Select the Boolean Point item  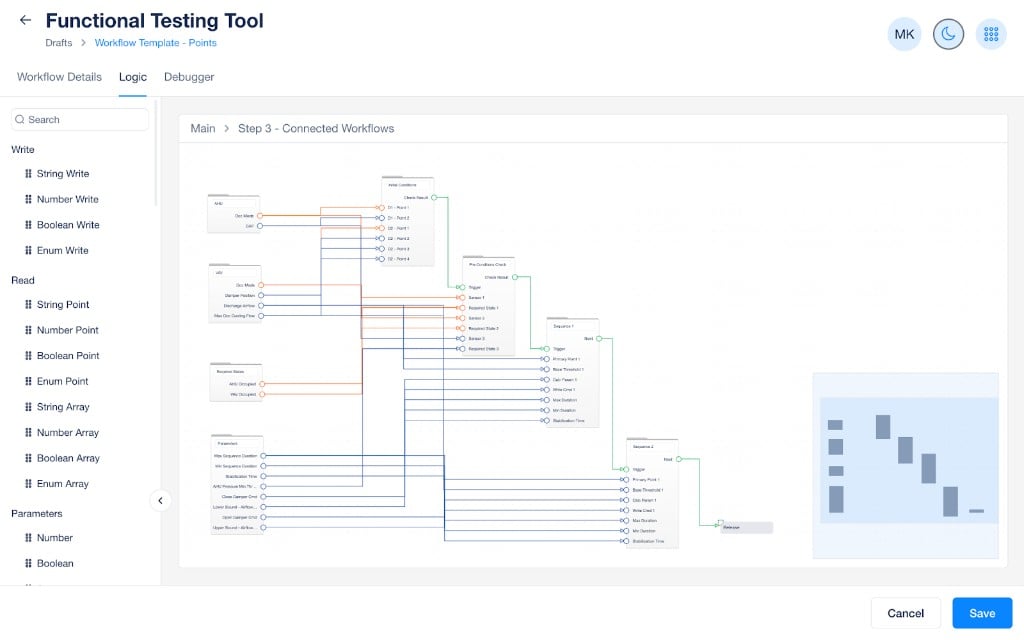[x=68, y=355]
